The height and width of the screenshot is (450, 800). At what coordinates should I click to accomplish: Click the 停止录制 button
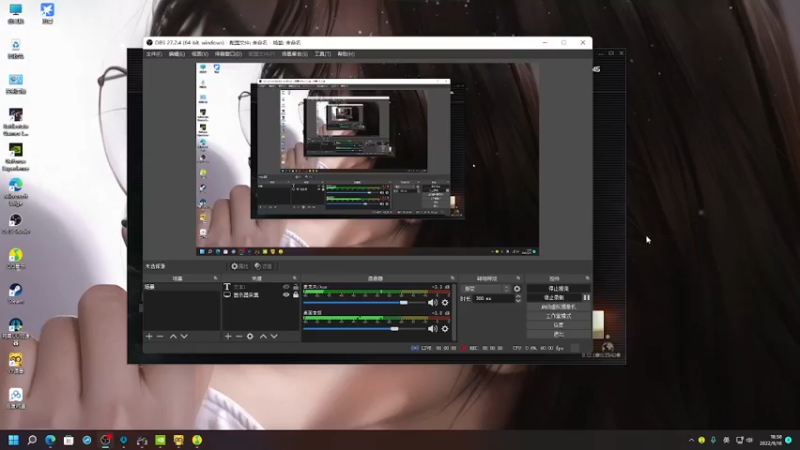[554, 297]
